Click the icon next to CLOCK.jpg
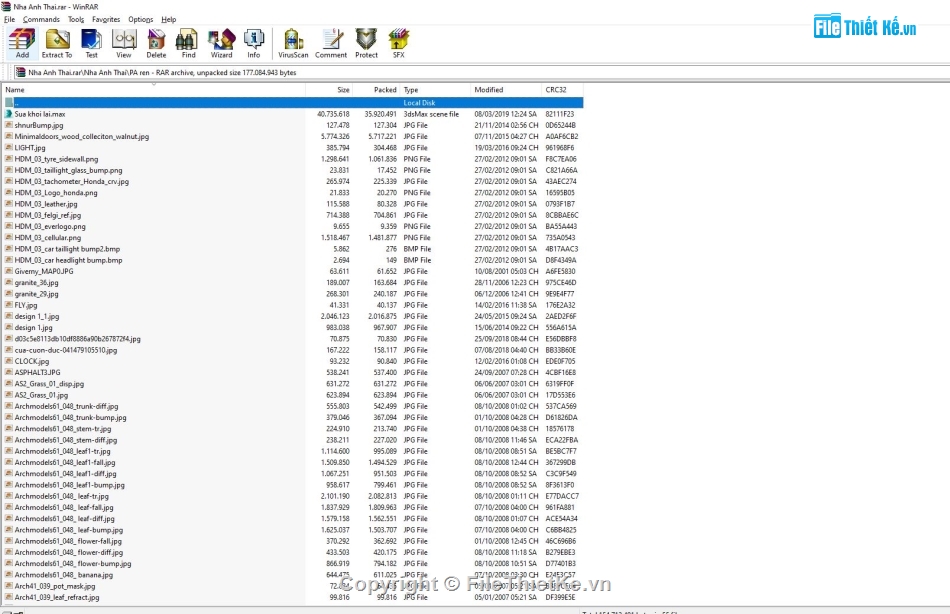 (x=8, y=361)
